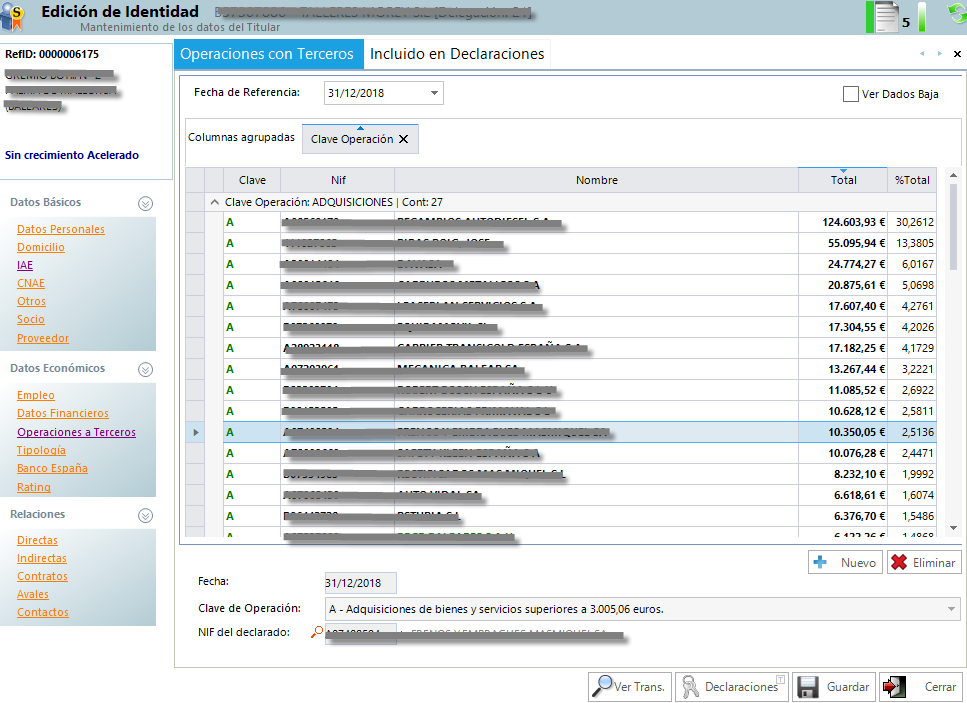Open Contratos link

(x=42, y=577)
